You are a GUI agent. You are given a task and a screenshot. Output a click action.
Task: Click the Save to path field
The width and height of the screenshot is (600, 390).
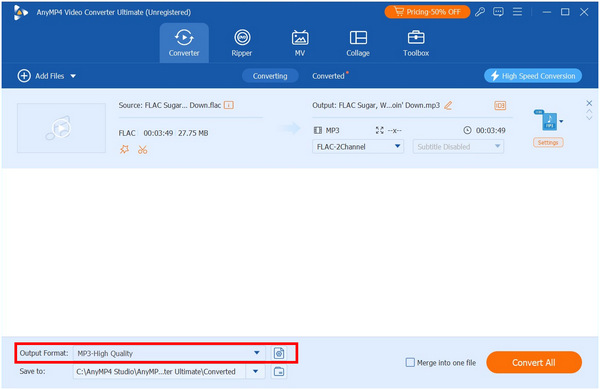pyautogui.click(x=159, y=371)
